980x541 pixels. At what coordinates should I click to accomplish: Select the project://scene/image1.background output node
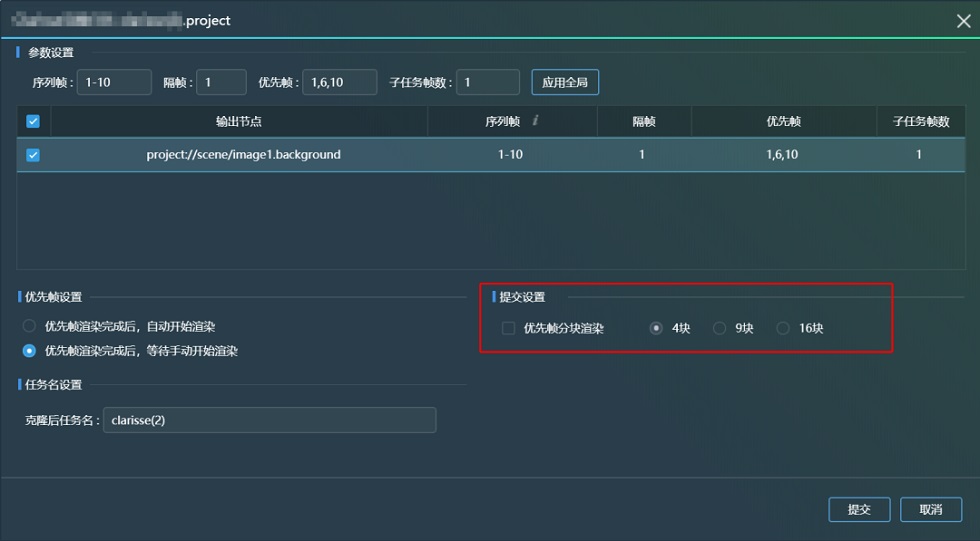click(243, 155)
